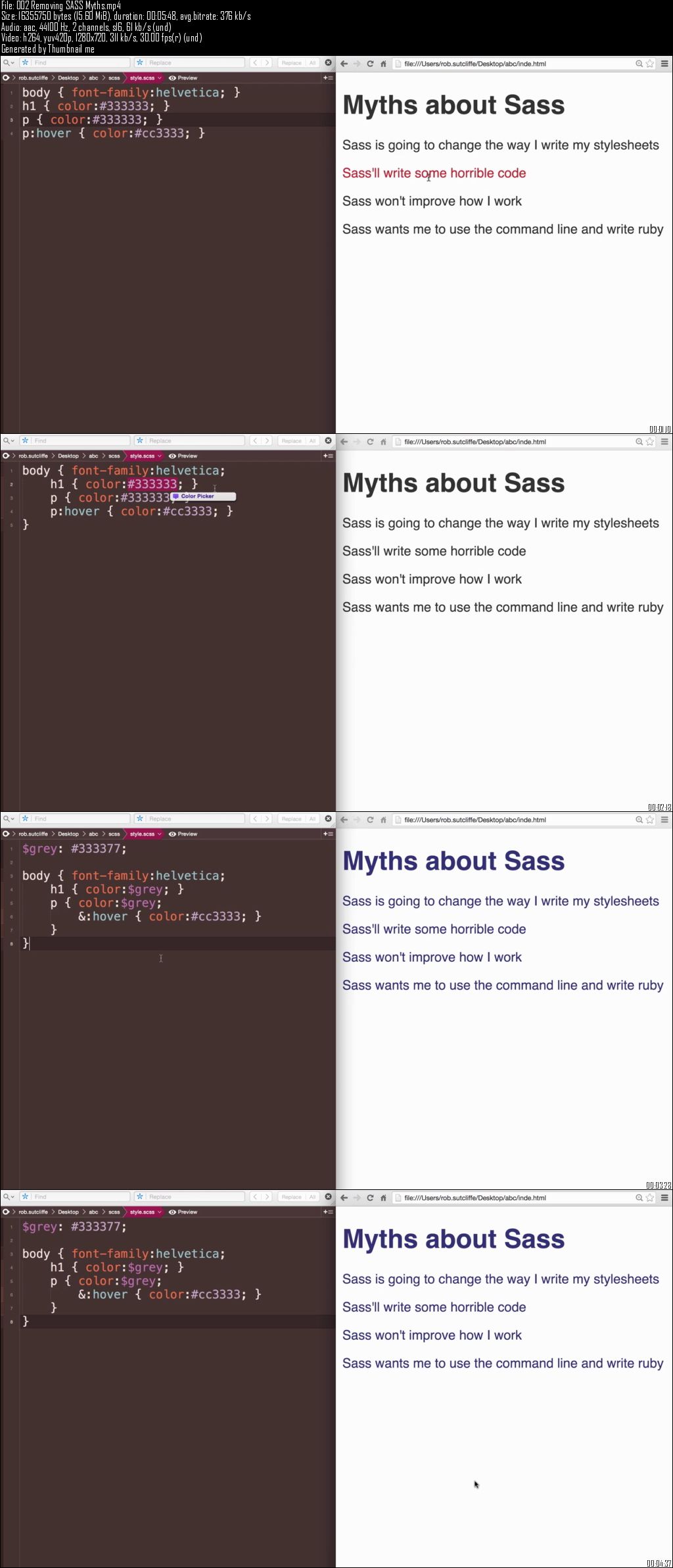Go to next match in 00:02:18 frame
Viewport: 673px width, 1568px height.
click(x=267, y=440)
